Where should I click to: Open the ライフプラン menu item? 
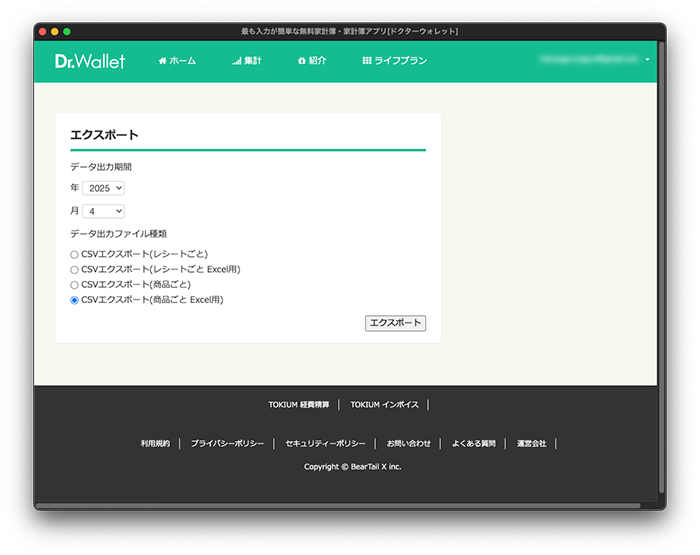[395, 60]
